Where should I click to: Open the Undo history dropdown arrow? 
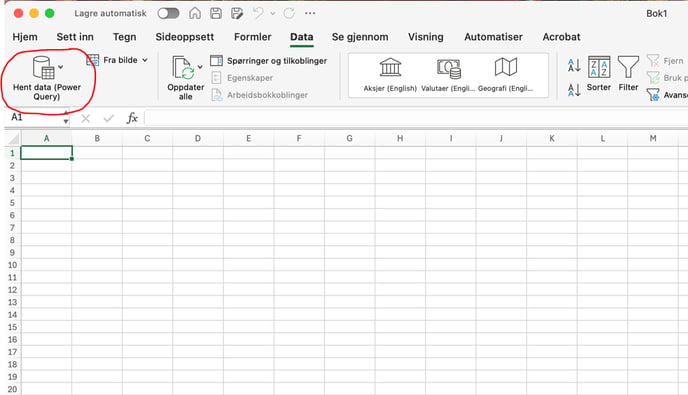(x=272, y=14)
